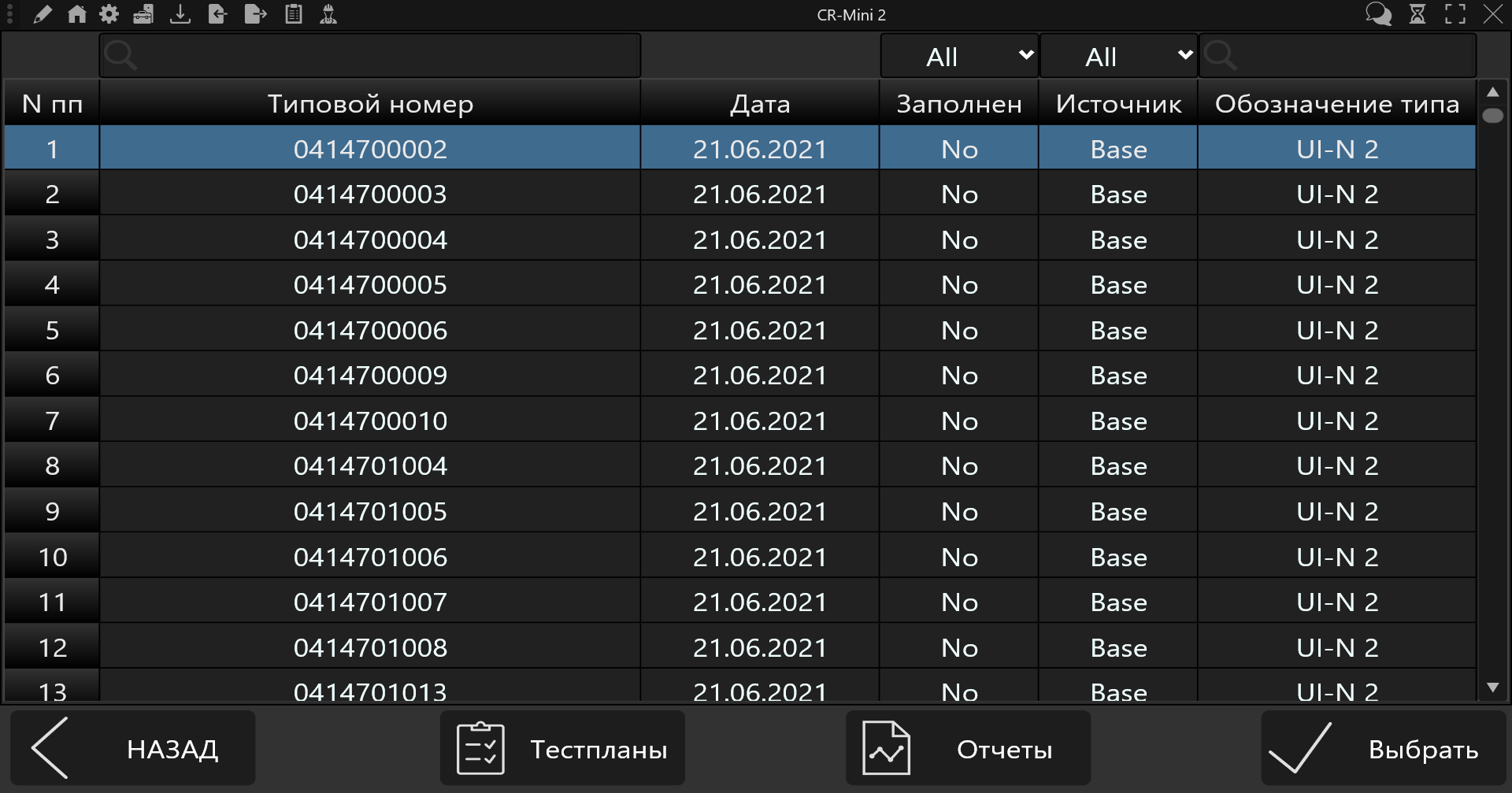Open the three-dot menu handle
This screenshot has height=793, width=1512.
tap(9, 14)
